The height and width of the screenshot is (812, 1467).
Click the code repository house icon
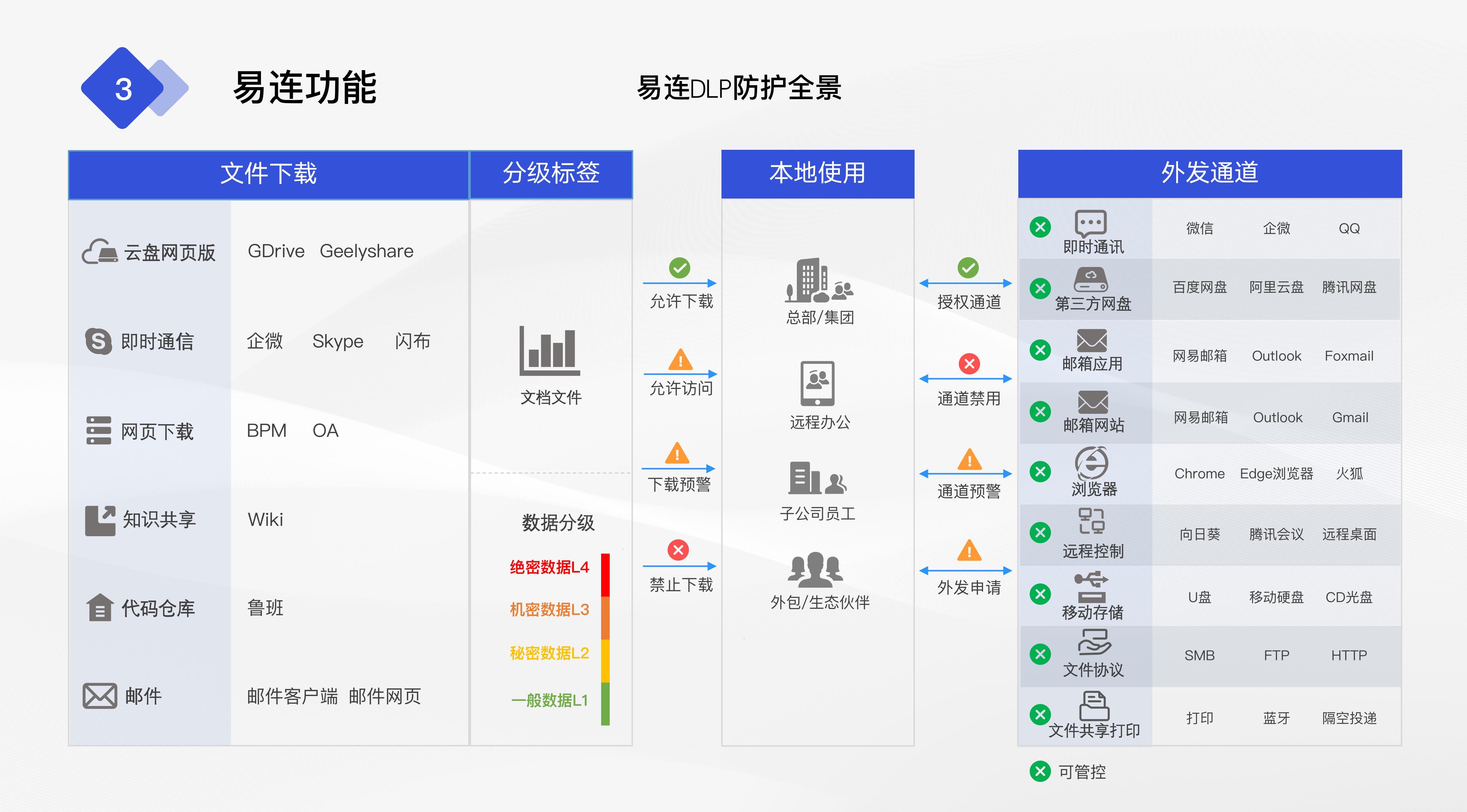[x=100, y=607]
